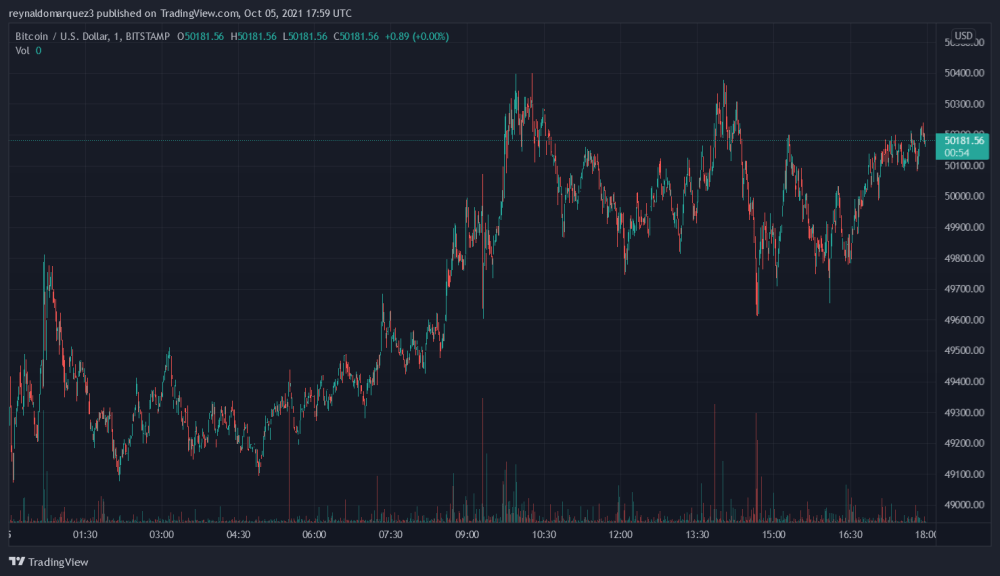Click the 12:00 time axis label
The image size is (1000, 576).
620,535
